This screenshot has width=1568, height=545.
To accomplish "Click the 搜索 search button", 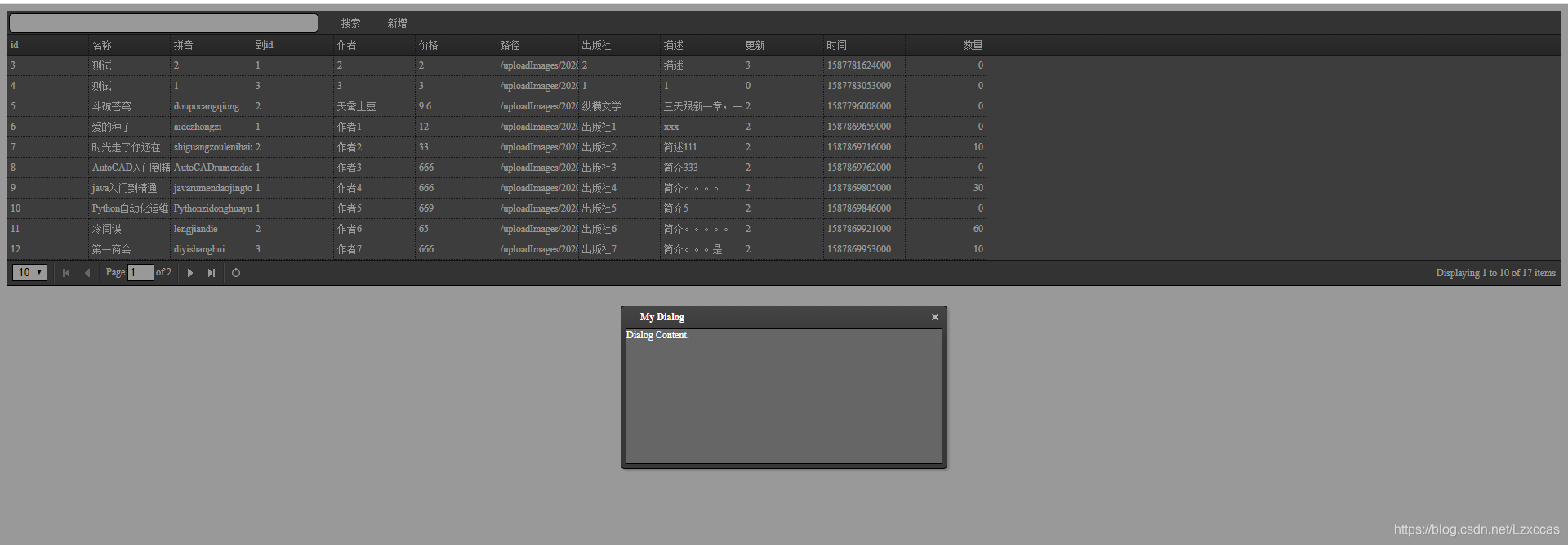I will tap(350, 23).
